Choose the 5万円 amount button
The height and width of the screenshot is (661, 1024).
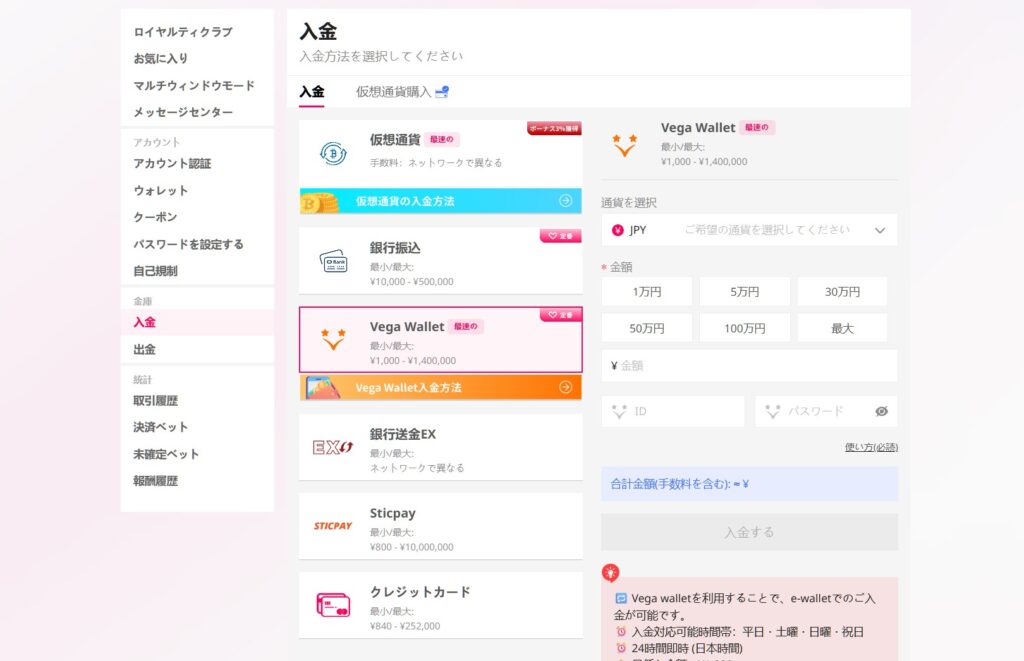click(x=744, y=292)
